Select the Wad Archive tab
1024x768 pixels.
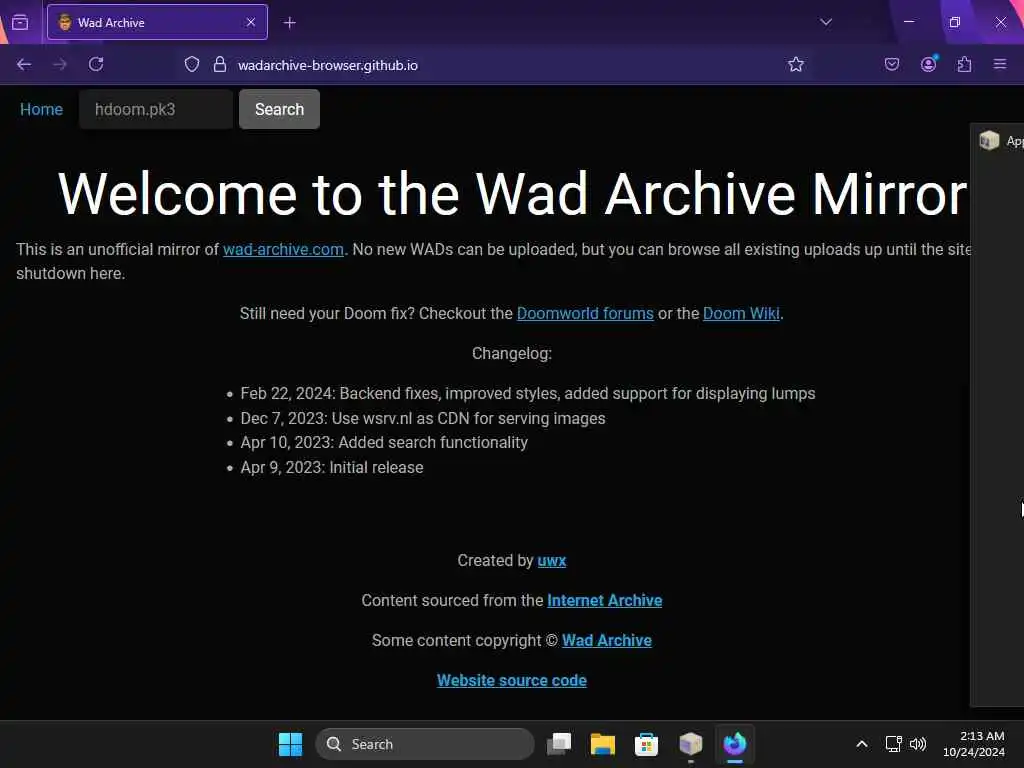157,22
